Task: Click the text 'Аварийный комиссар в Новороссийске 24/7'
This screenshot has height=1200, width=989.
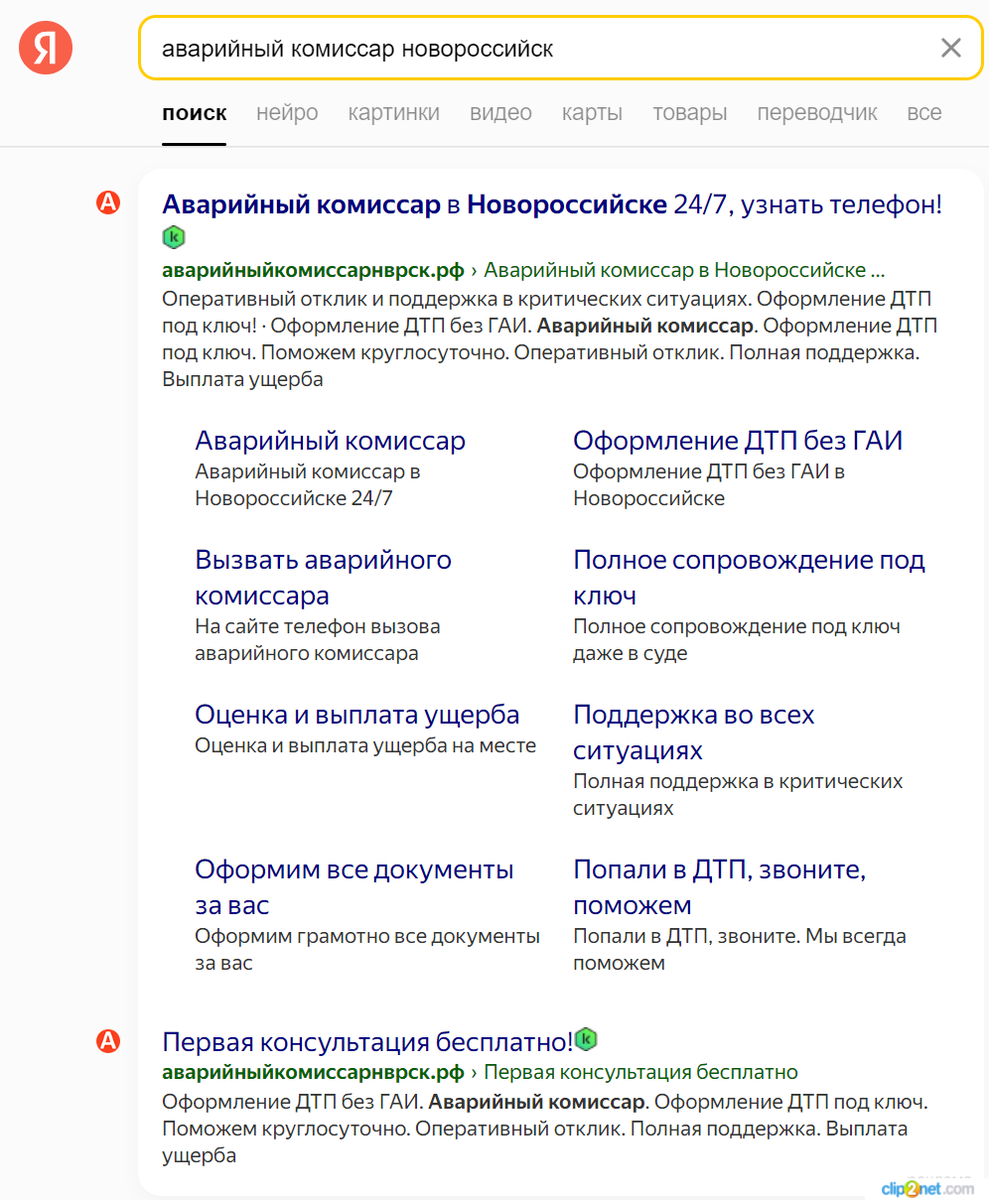Action: [x=307, y=484]
